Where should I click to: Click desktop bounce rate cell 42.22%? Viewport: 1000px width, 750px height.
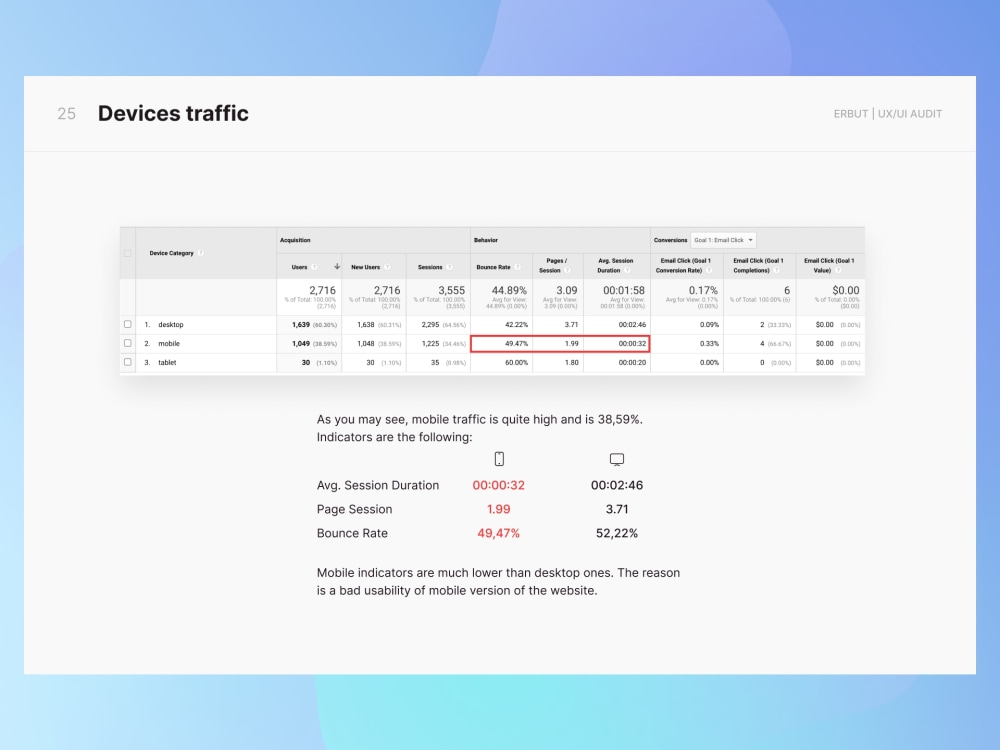[x=517, y=325]
